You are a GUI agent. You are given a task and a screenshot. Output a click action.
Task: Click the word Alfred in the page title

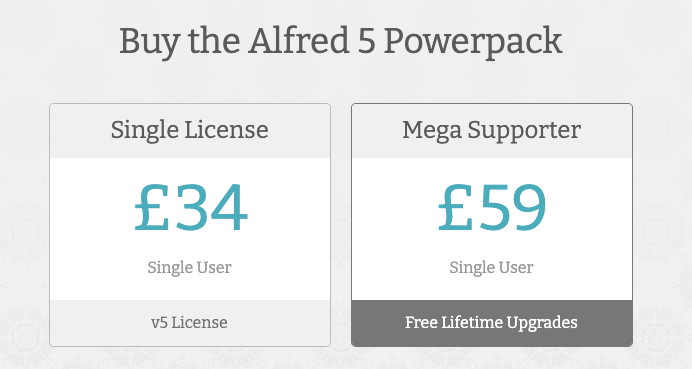point(299,41)
